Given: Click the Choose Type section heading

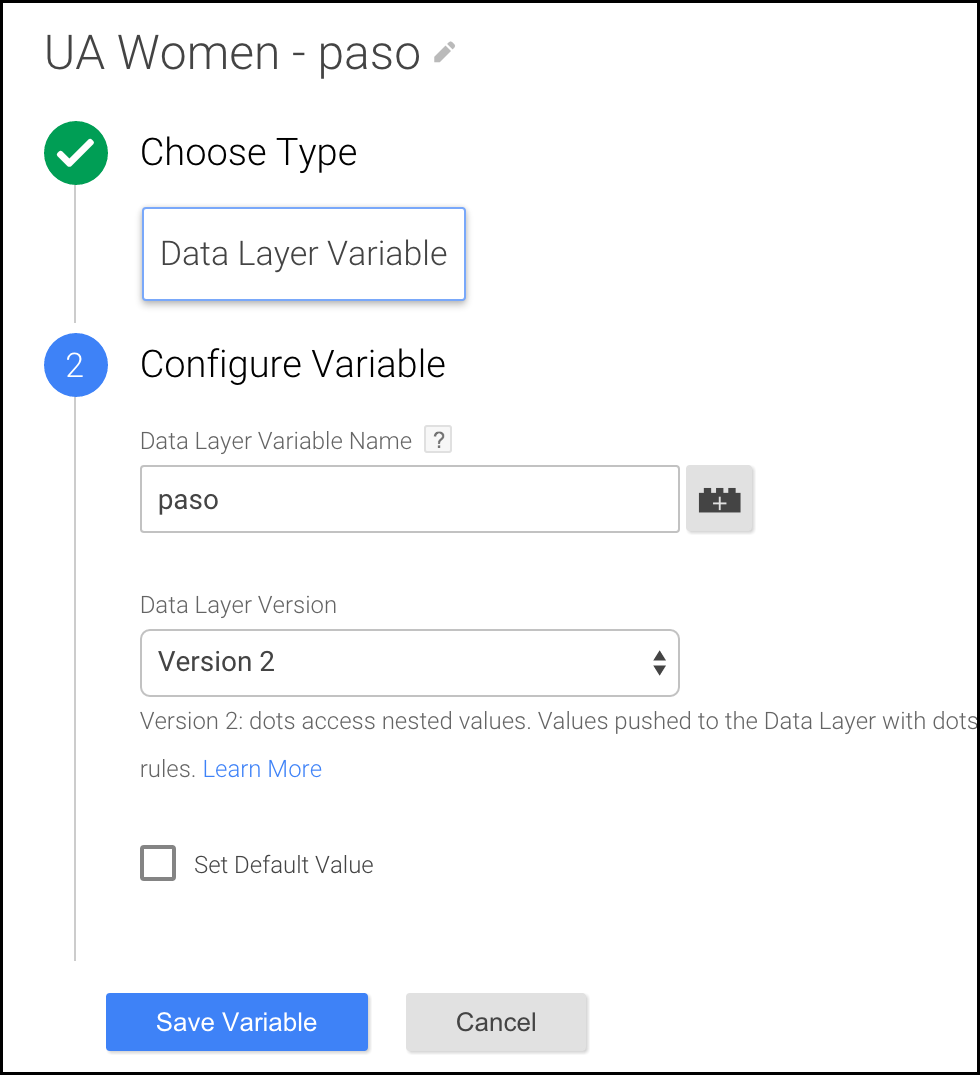Looking at the screenshot, I should (248, 152).
